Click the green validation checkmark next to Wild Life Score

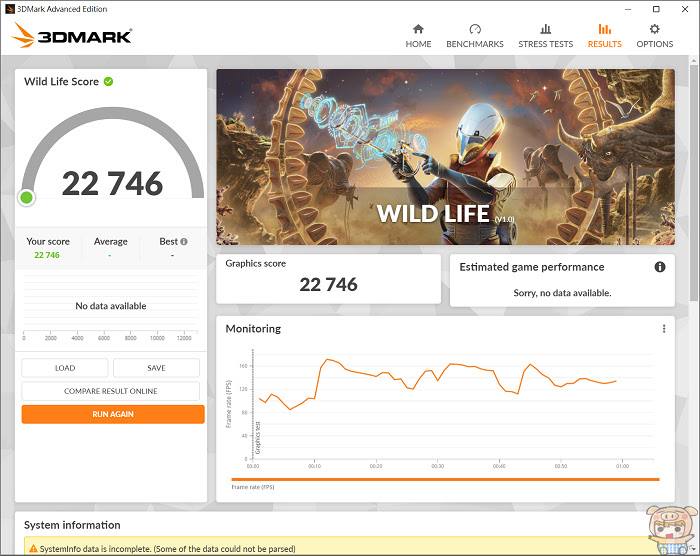(108, 81)
